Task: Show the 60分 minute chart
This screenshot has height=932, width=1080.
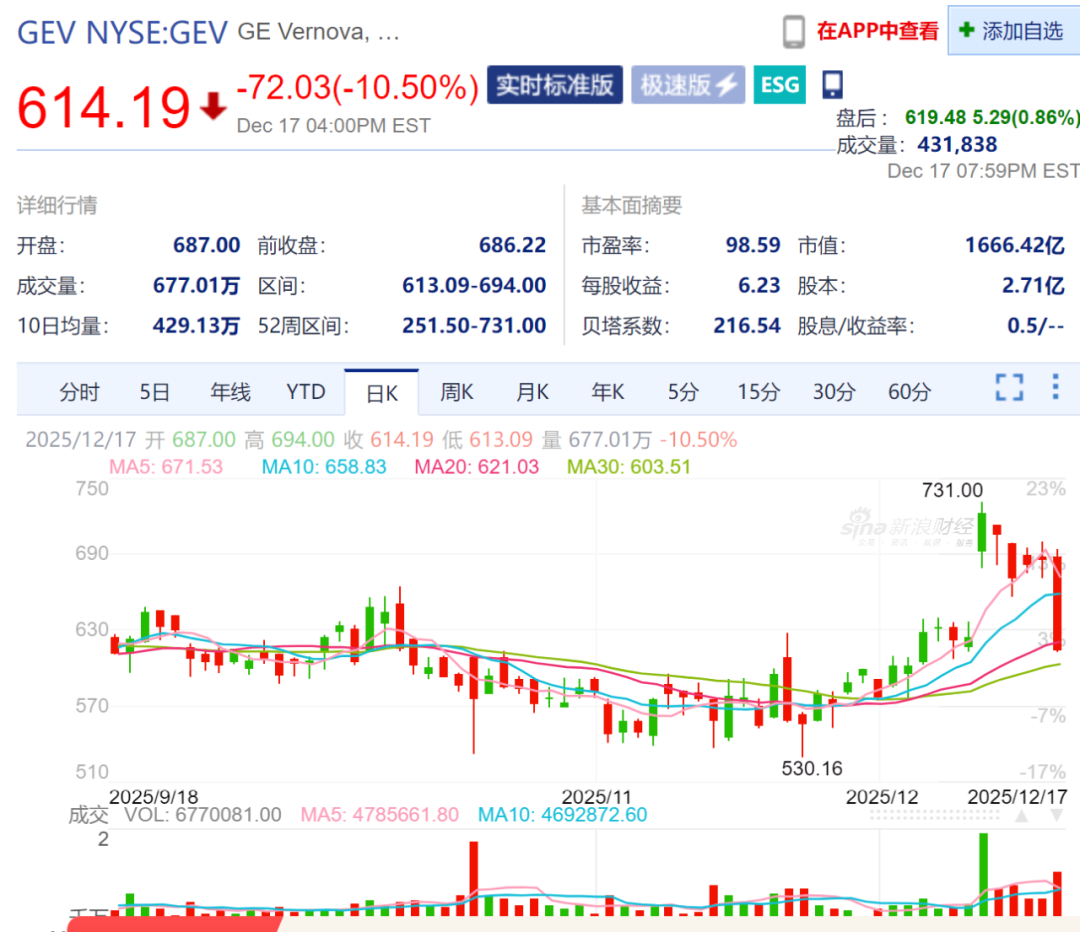Action: [909, 392]
